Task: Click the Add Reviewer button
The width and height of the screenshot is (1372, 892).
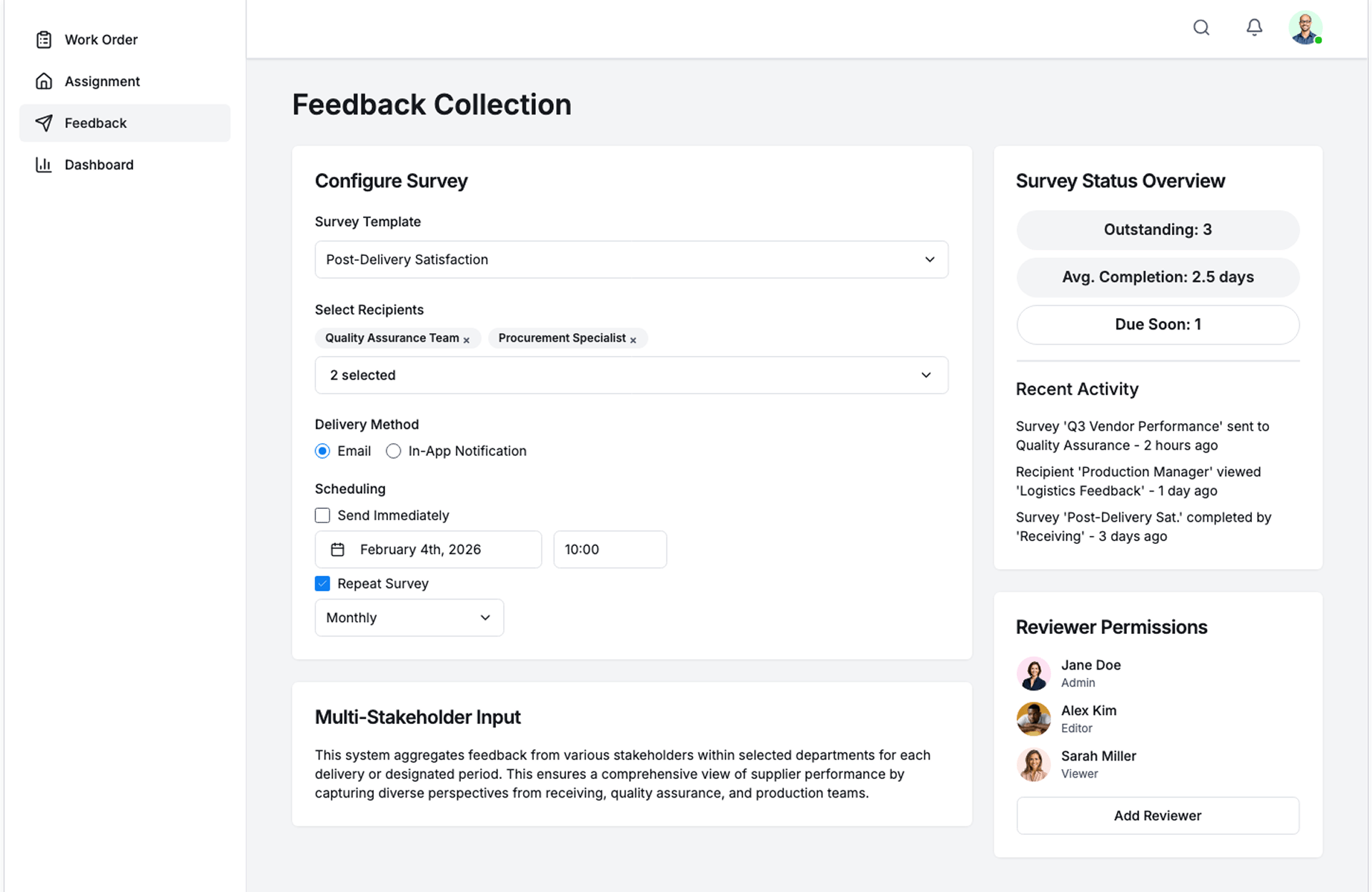Action: pyautogui.click(x=1157, y=816)
